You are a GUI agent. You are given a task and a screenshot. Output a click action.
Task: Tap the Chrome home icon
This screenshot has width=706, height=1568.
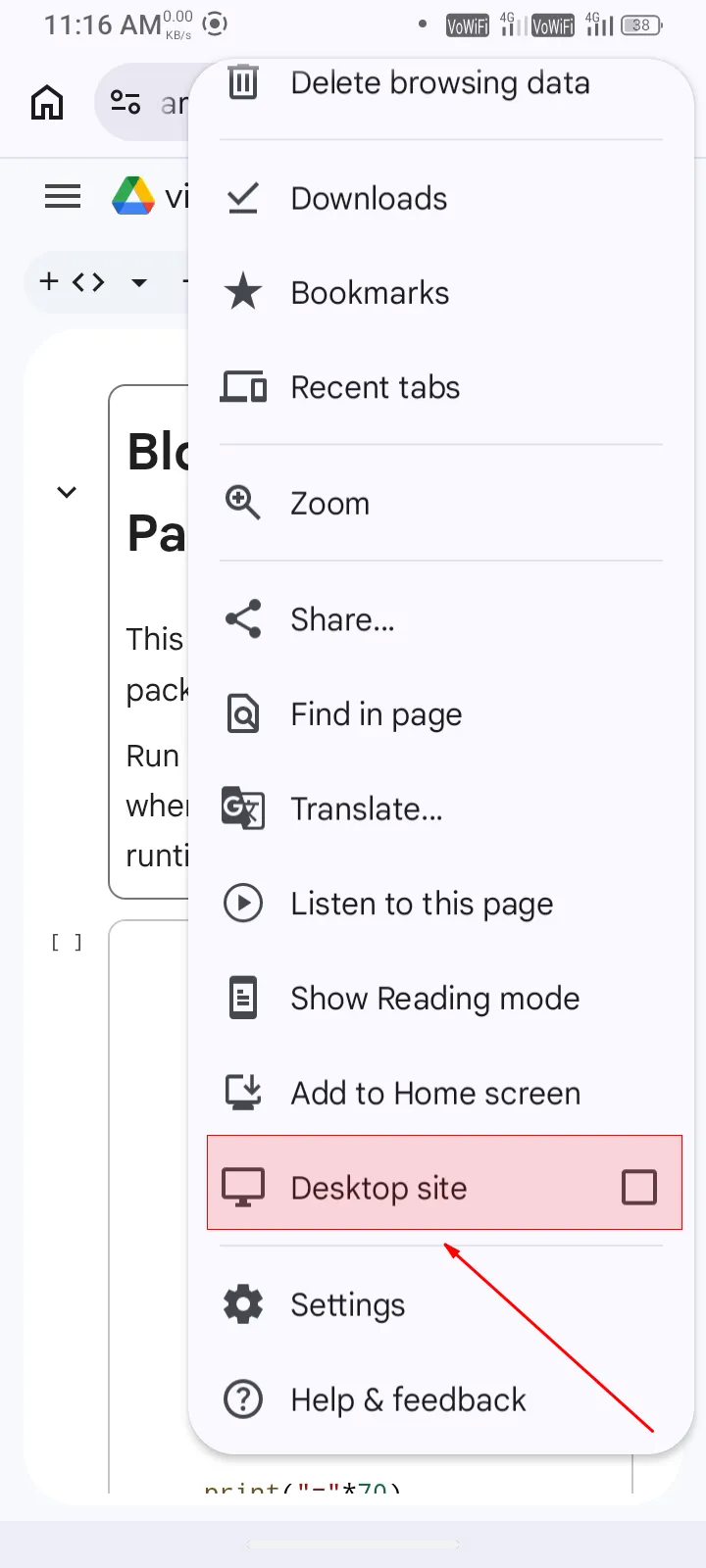47,102
